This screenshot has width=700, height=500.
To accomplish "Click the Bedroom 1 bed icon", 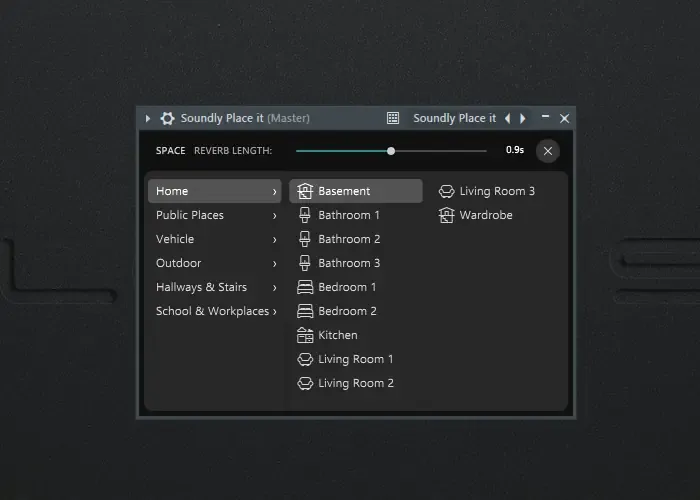I will pyautogui.click(x=305, y=287).
